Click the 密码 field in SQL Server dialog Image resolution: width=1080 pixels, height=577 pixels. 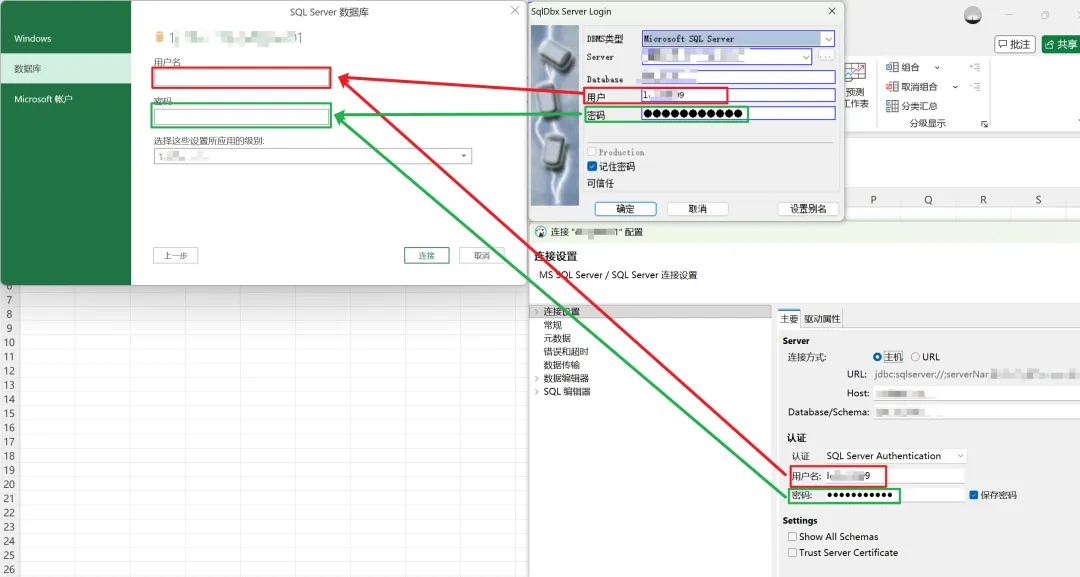[x=241, y=116]
